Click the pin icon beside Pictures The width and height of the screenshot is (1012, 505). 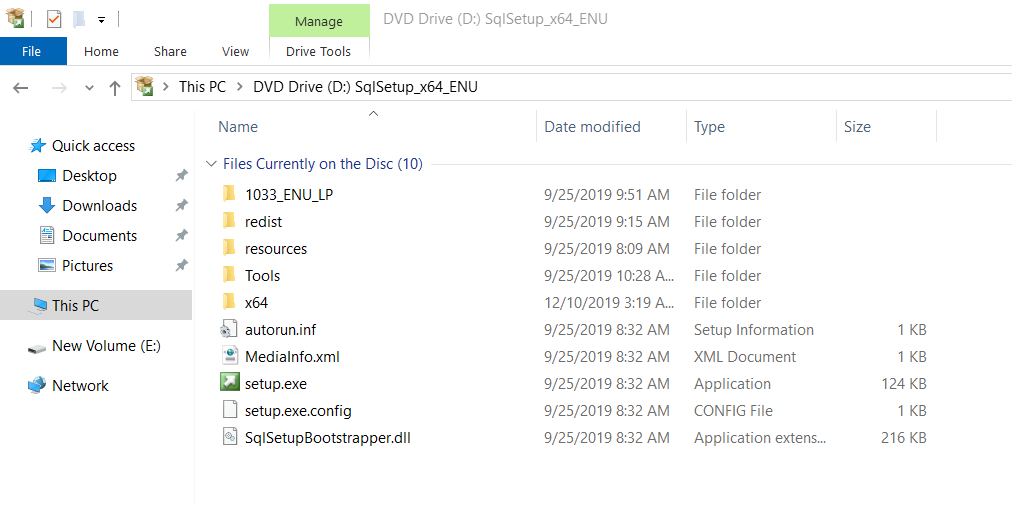(181, 265)
